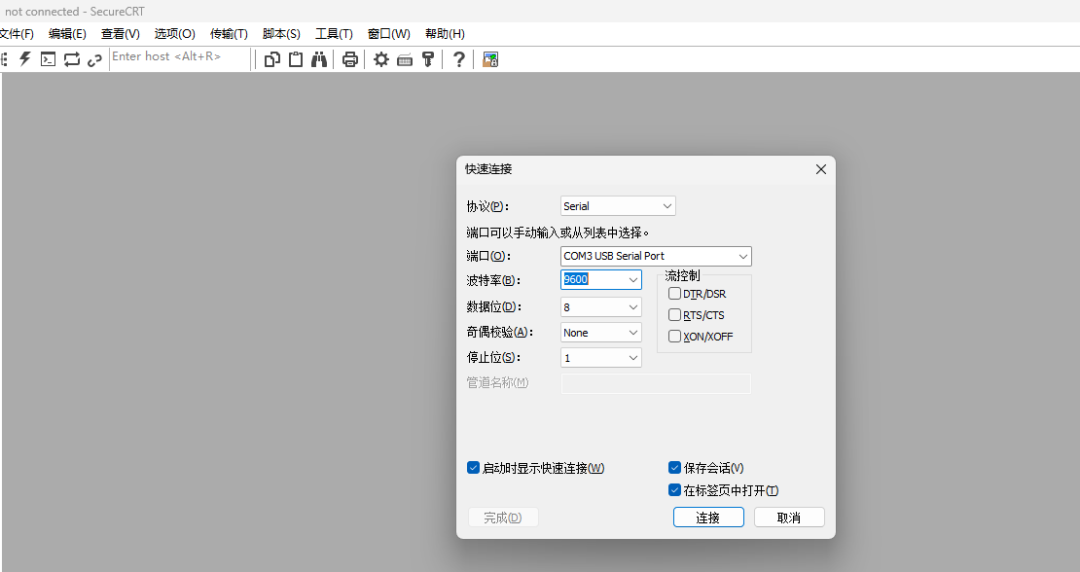Click the 端口可以手动输入或从列表中选择 hint text

[x=558, y=233]
